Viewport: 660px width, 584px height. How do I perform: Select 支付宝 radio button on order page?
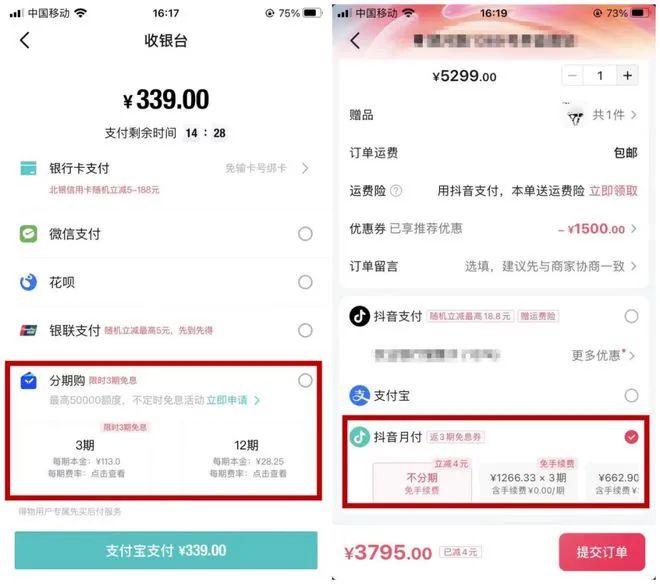(631, 395)
